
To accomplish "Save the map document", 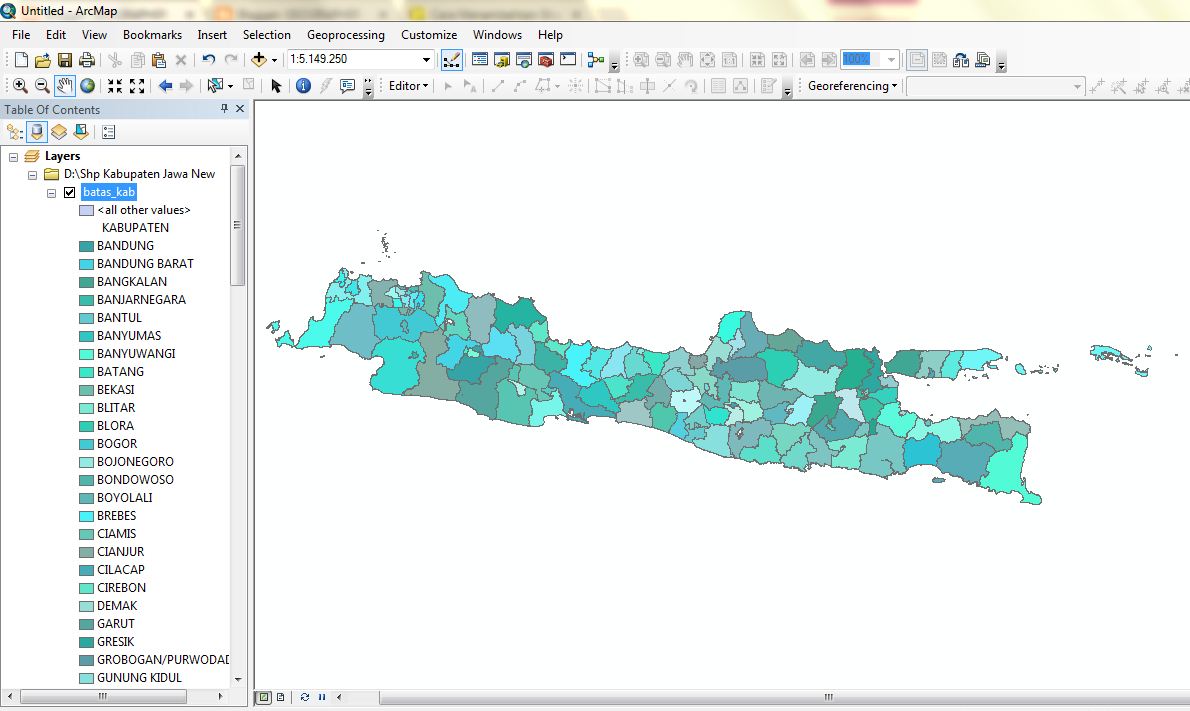I will click(x=65, y=60).
